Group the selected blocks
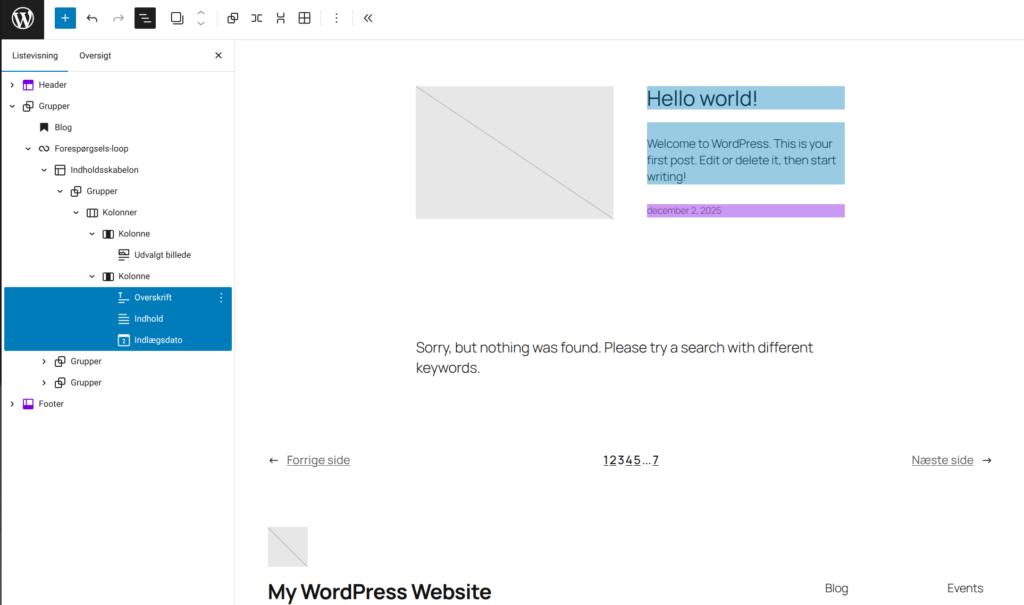This screenshot has width=1024, height=605. [x=233, y=18]
